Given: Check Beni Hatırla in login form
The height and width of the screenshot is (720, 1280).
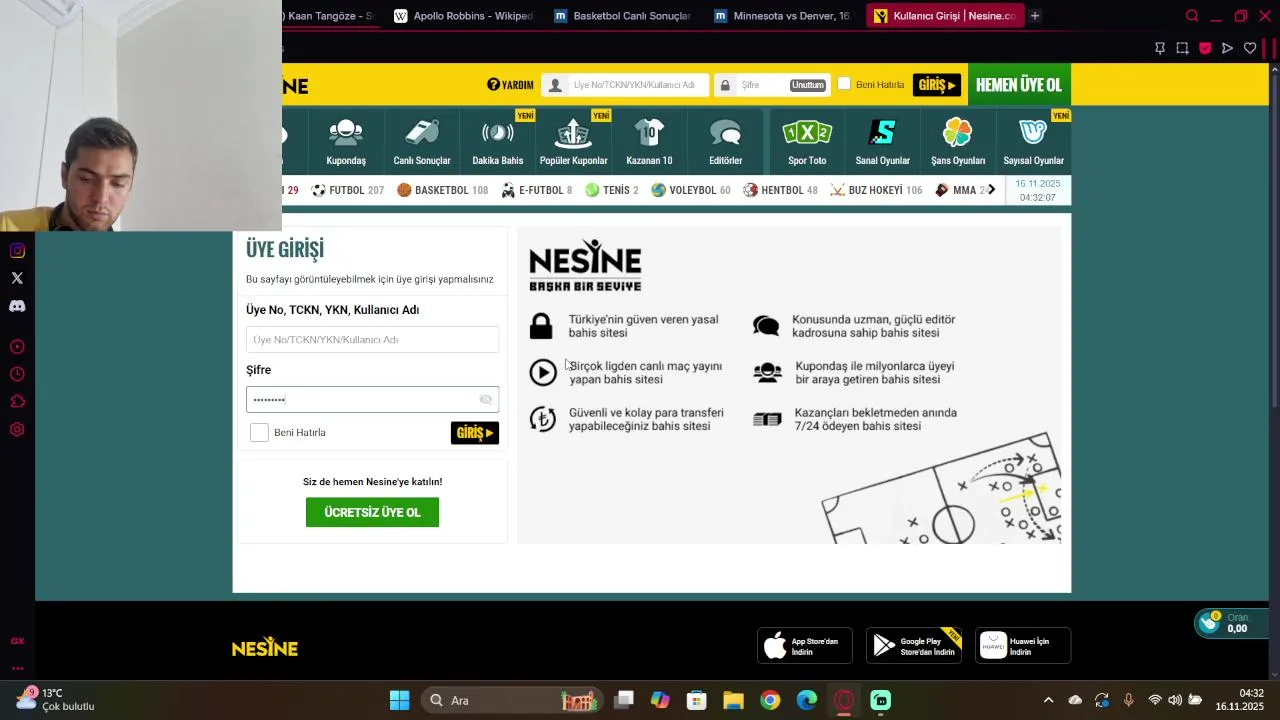Looking at the screenshot, I should 259,432.
